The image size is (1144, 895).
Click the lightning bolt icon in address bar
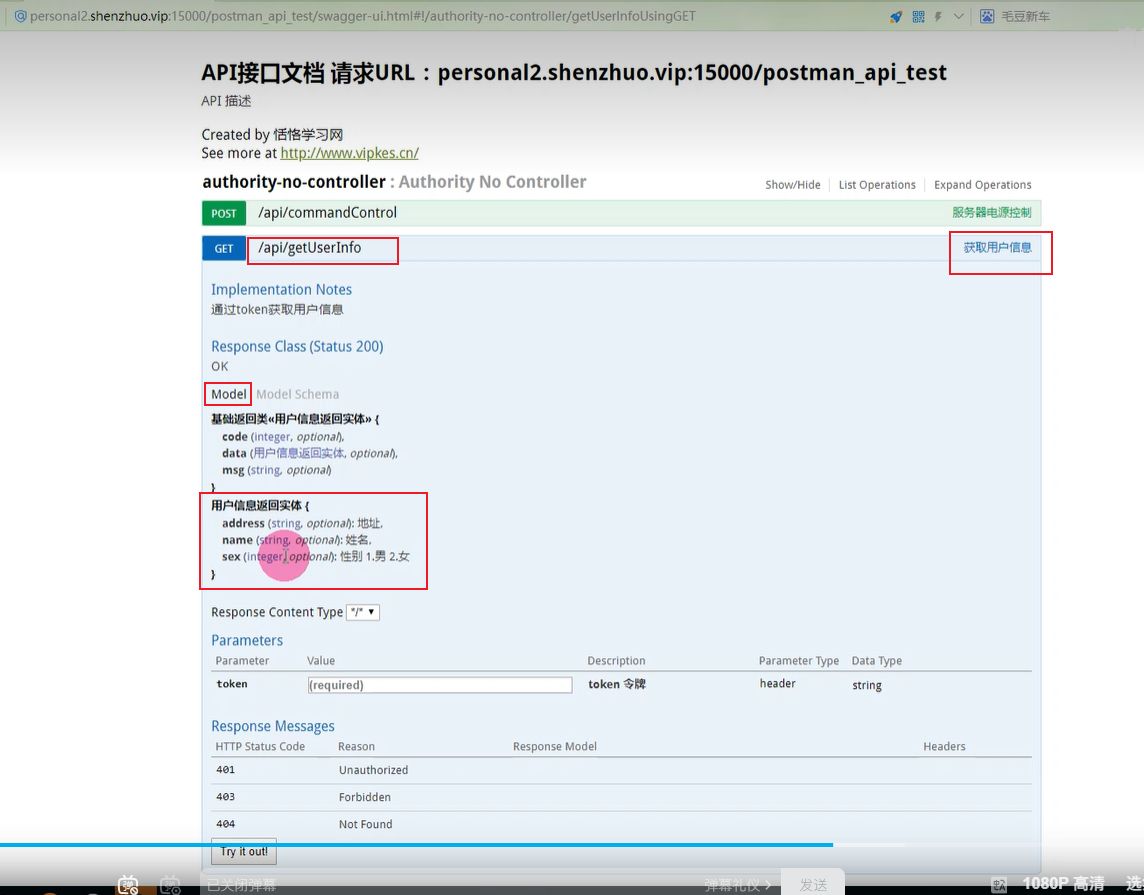tap(938, 16)
